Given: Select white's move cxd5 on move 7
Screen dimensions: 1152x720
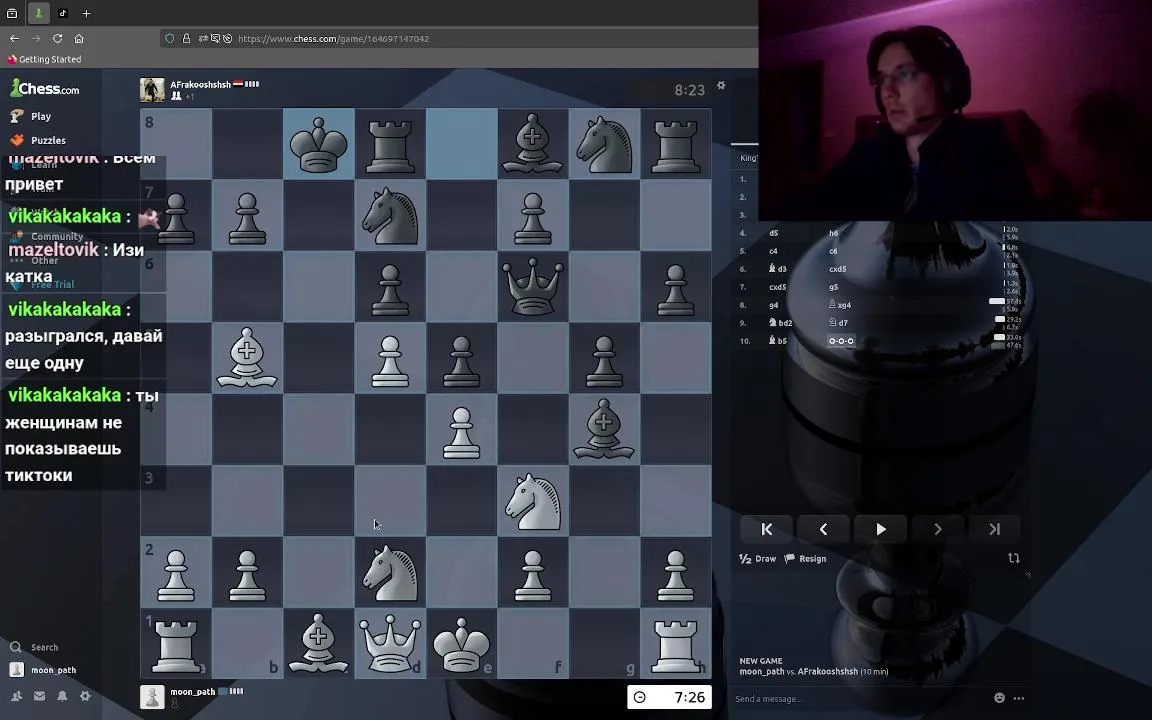Looking at the screenshot, I should click(x=777, y=287).
